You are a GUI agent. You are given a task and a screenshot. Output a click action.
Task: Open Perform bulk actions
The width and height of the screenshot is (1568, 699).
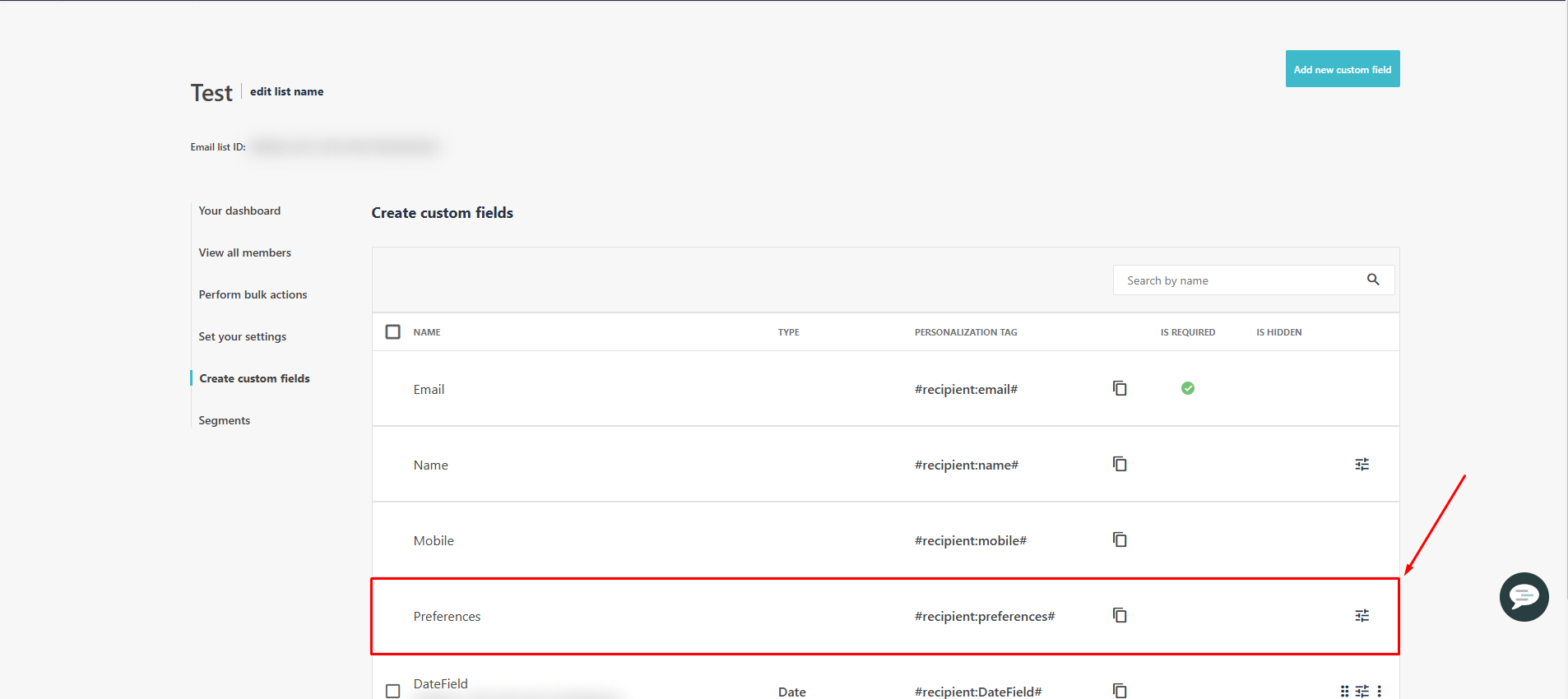[253, 294]
